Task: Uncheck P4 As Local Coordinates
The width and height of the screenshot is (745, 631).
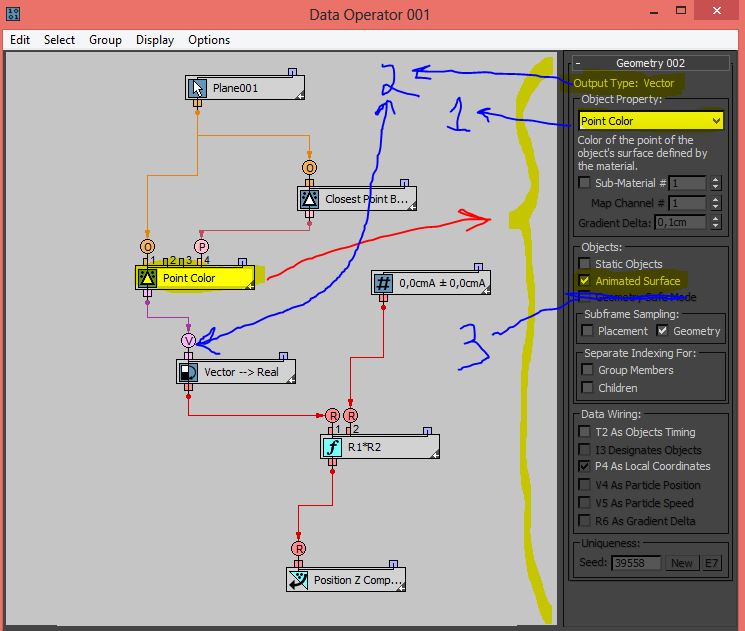Action: [x=585, y=466]
